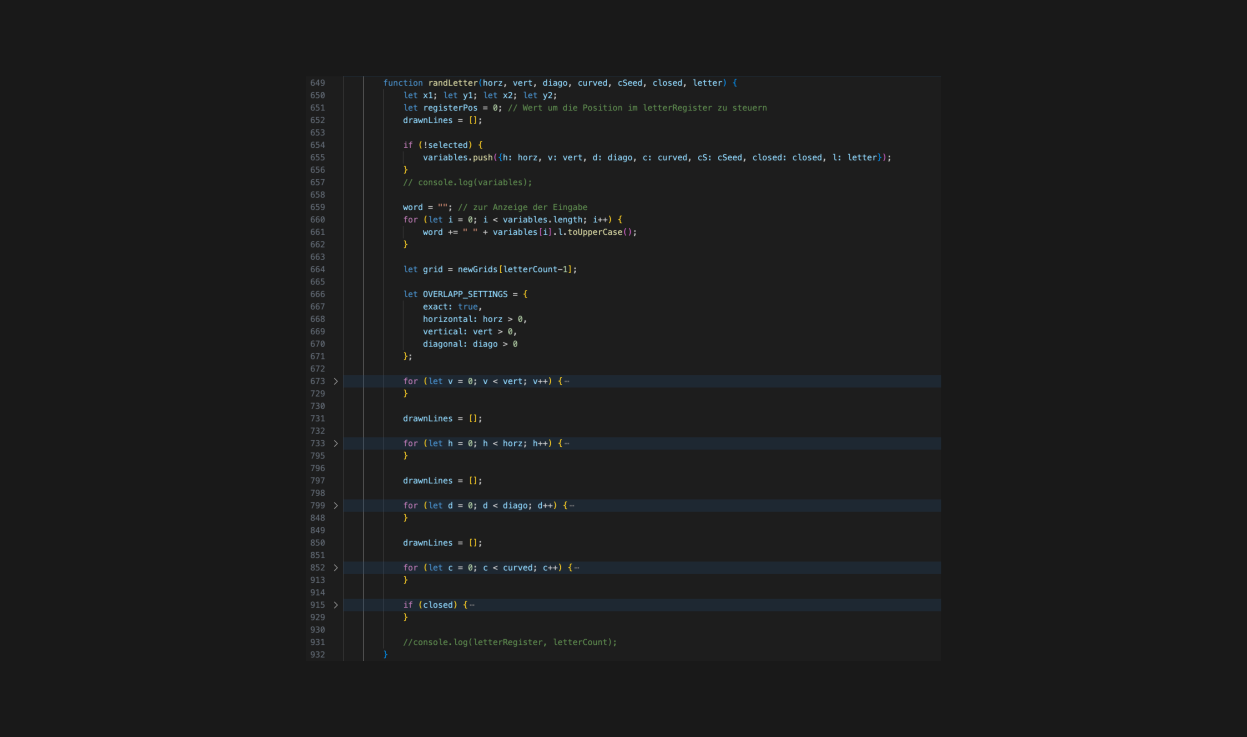Expand the folded vert for-loop at line 673

(x=336, y=381)
